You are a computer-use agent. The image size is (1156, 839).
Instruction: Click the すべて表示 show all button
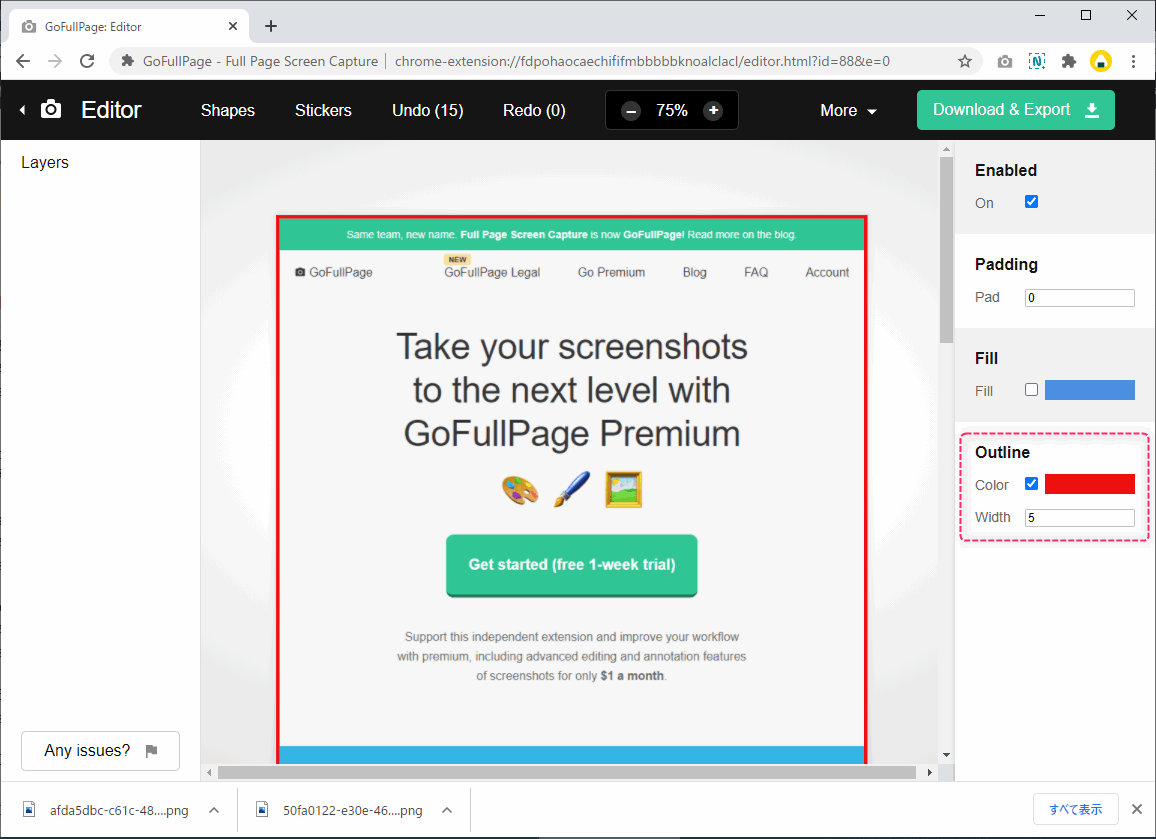[x=1076, y=809]
